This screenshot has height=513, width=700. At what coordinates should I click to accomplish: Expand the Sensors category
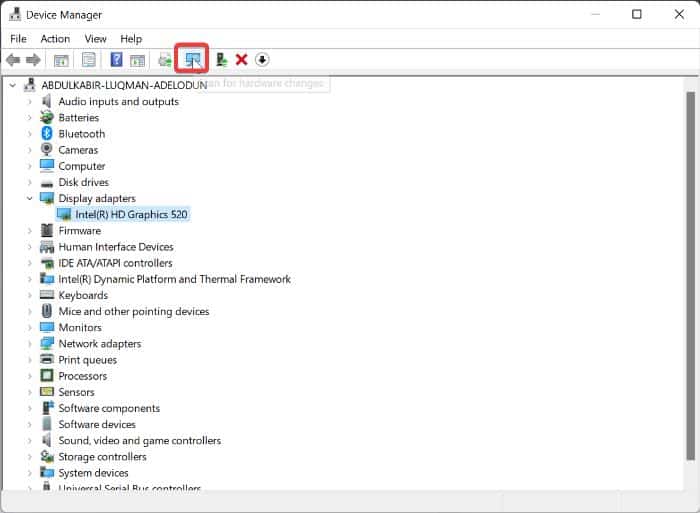[30, 392]
